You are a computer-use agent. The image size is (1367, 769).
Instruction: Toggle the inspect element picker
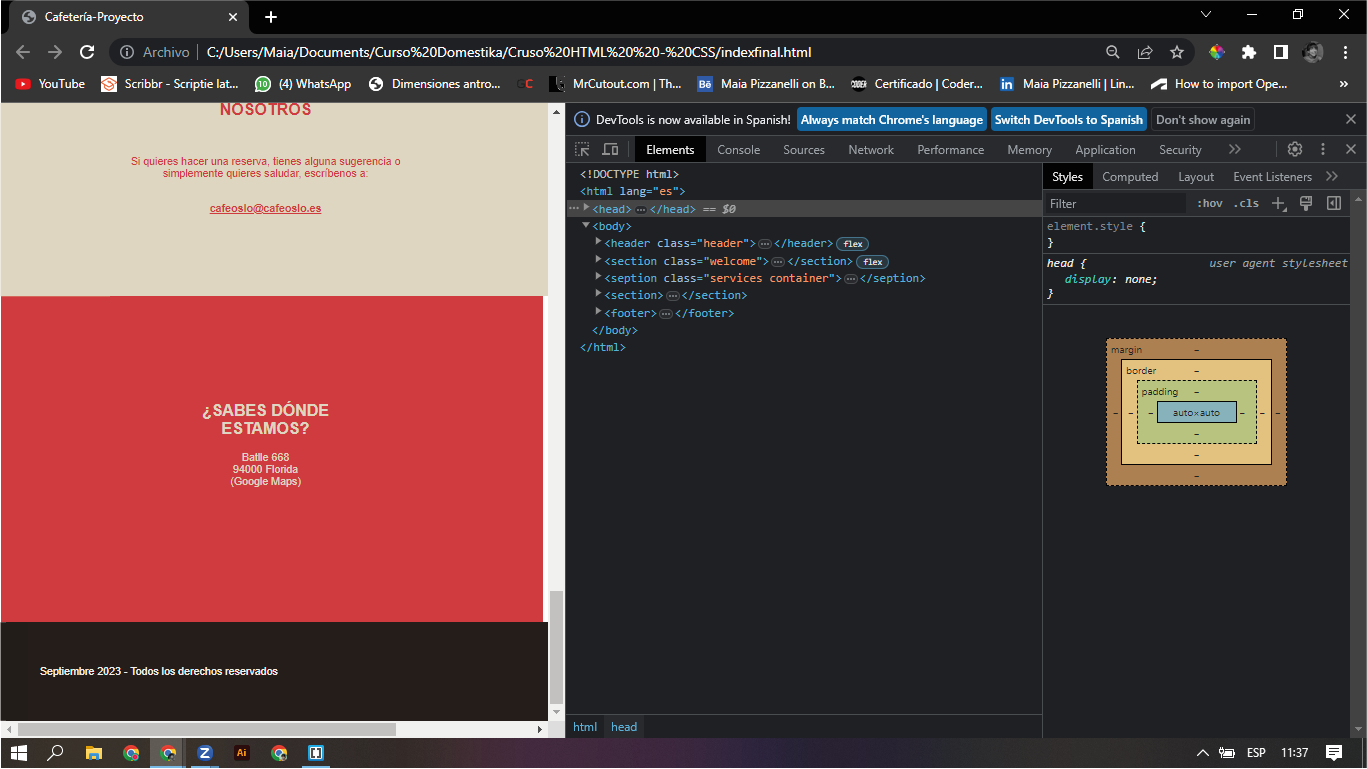click(582, 149)
